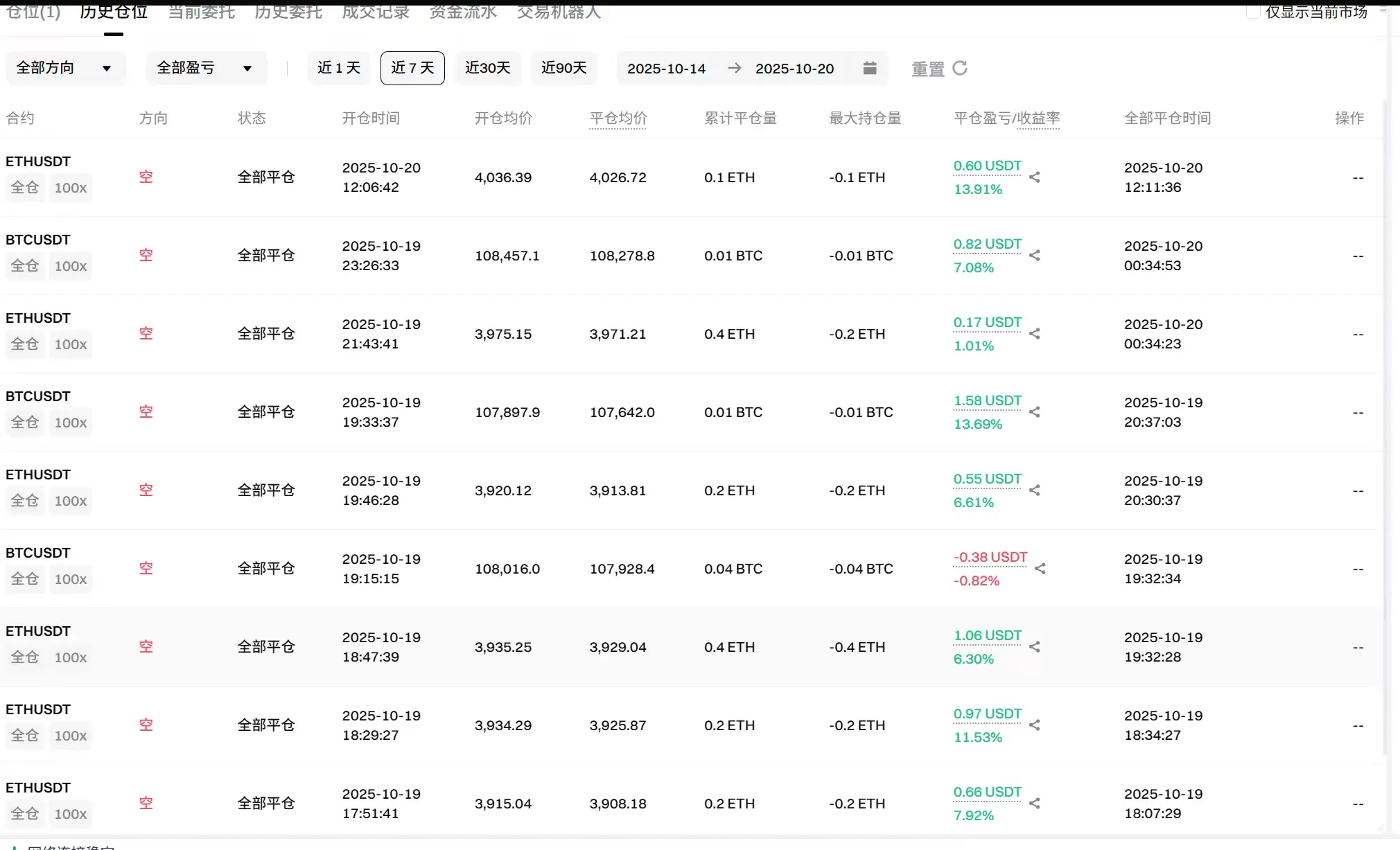This screenshot has height=850, width=1400.
Task: Share the 1.58 USDT BTCUSDT position
Action: click(1035, 412)
